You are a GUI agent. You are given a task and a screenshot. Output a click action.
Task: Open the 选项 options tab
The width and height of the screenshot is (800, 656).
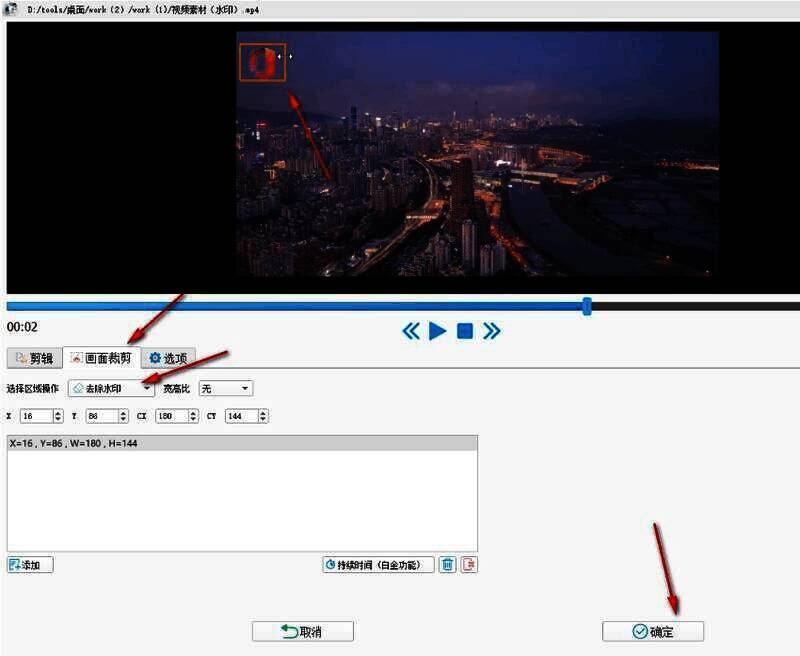pyautogui.click(x=168, y=358)
